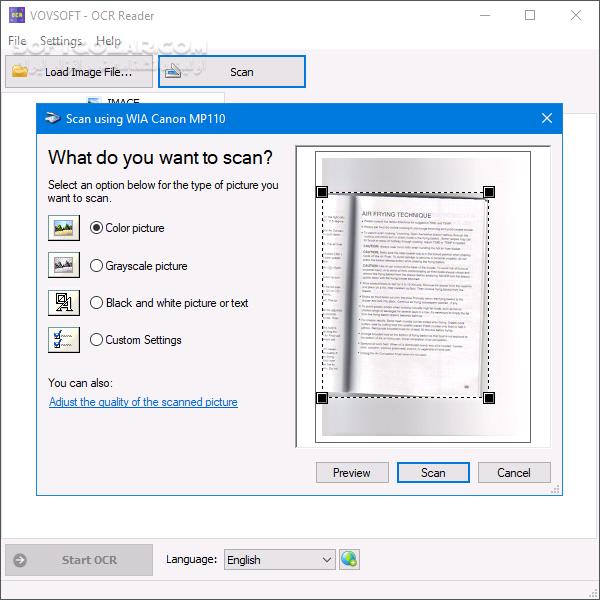The image size is (600, 600).
Task: Select the Color picture radio button
Action: pos(96,228)
